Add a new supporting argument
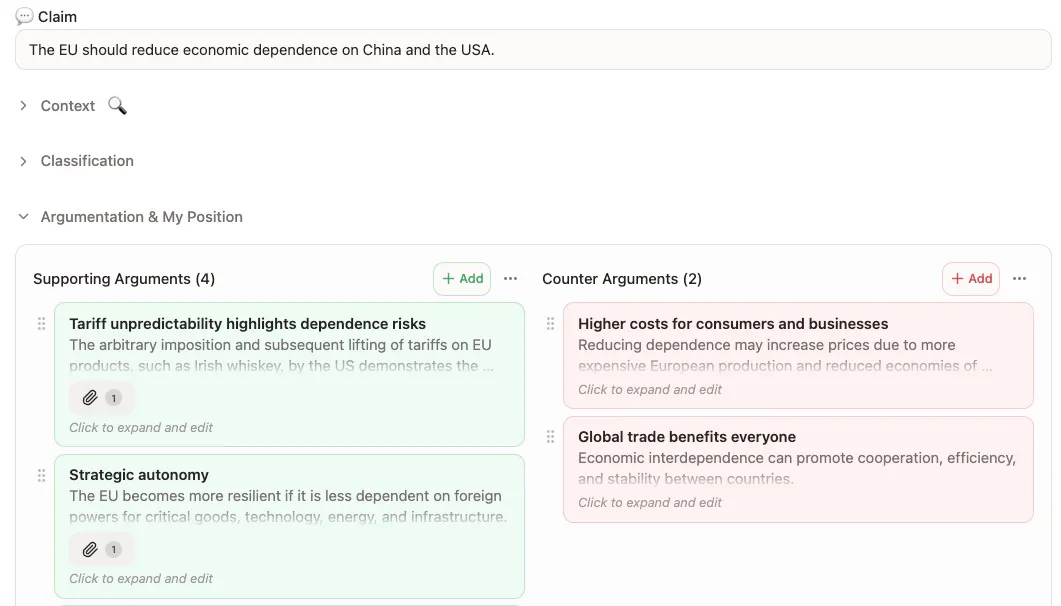Image resolution: width=1061 pixels, height=606 pixels. pyautogui.click(x=462, y=279)
